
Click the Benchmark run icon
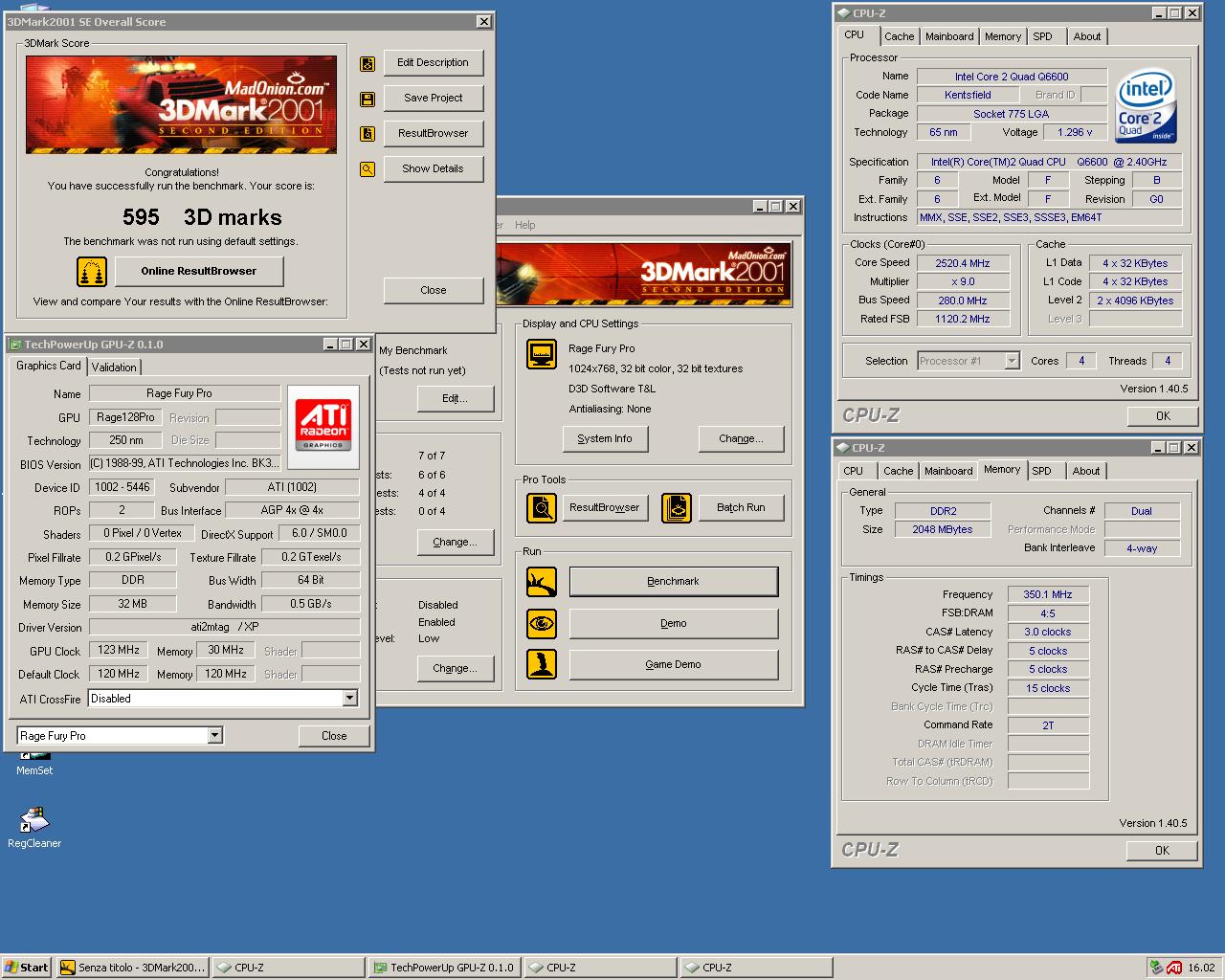(x=542, y=582)
